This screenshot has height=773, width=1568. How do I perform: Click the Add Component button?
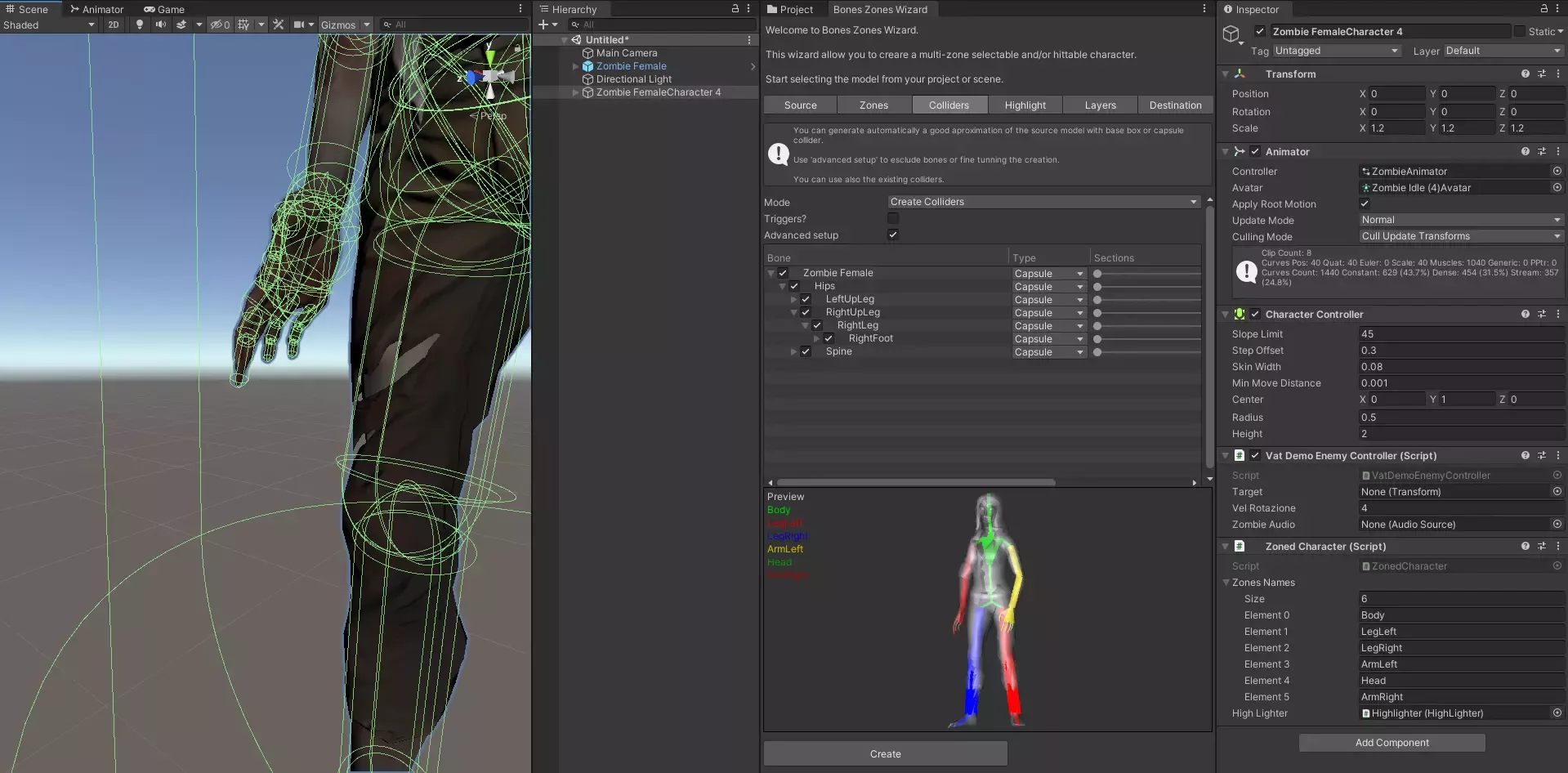(1392, 743)
